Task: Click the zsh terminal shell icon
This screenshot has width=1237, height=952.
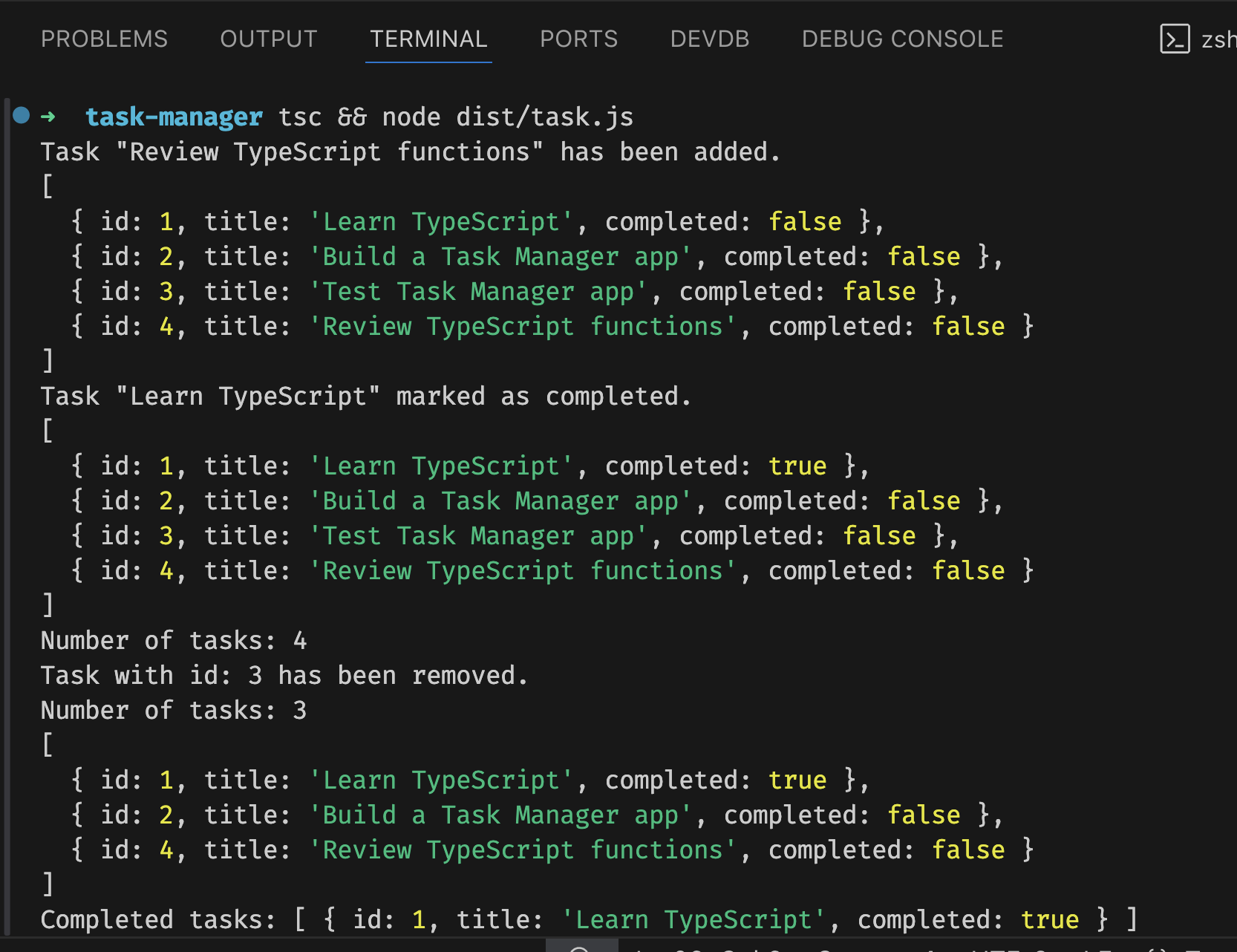Action: pos(1175,39)
